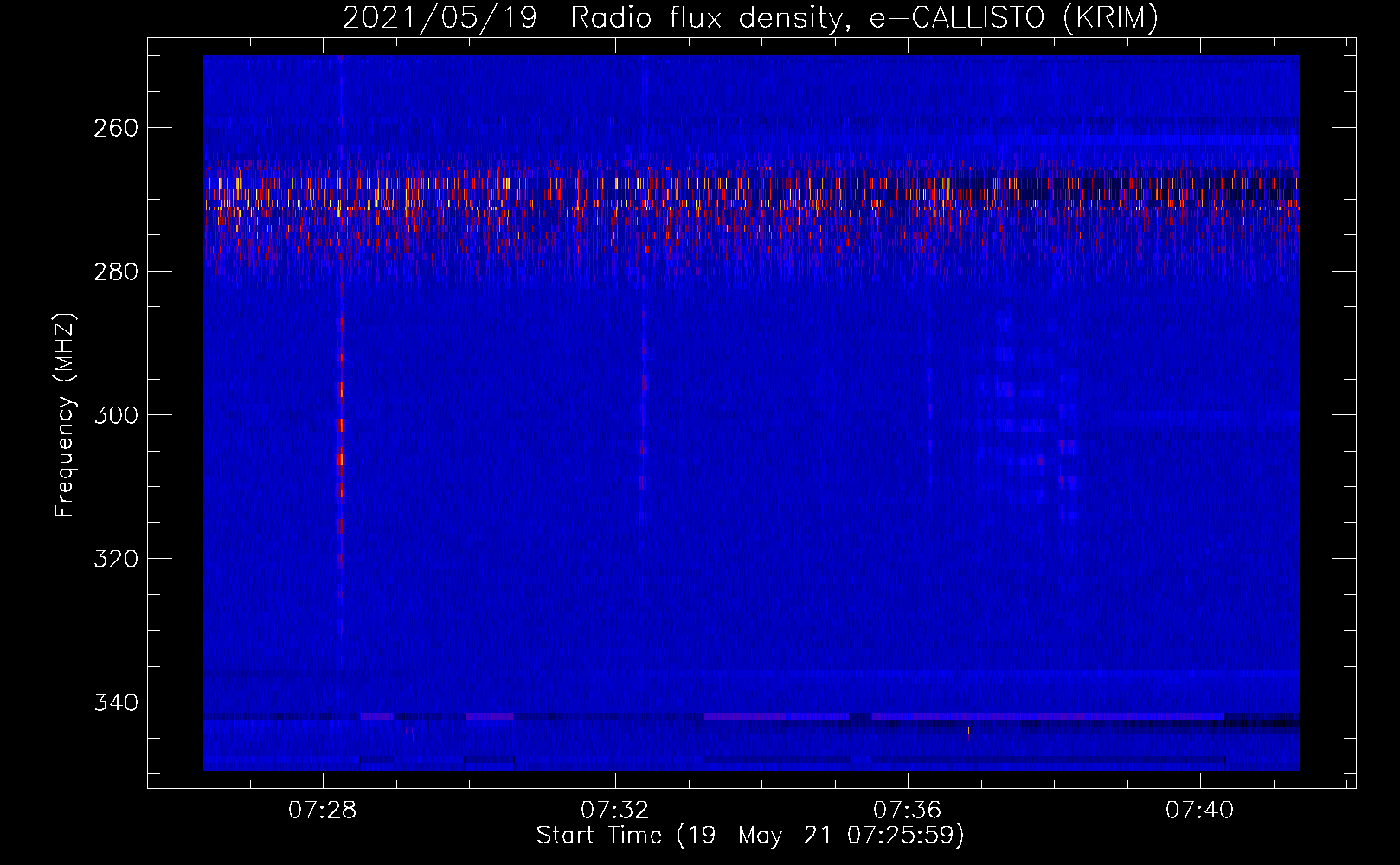Click the 07:28 time tick label
This screenshot has width=1400, height=865.
click(323, 811)
